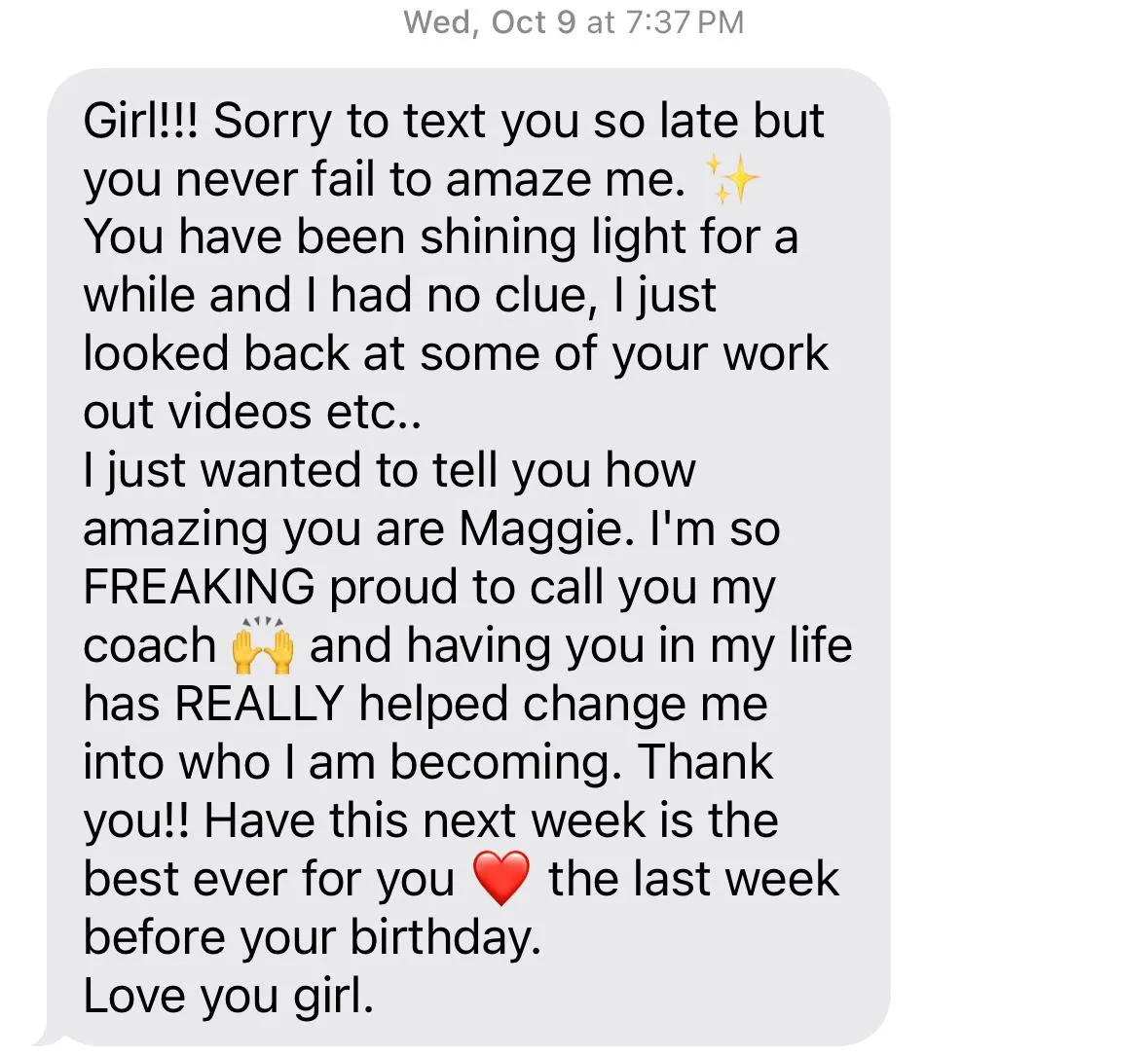Click the sparkles emoji after 'amaze me.'

point(732,178)
